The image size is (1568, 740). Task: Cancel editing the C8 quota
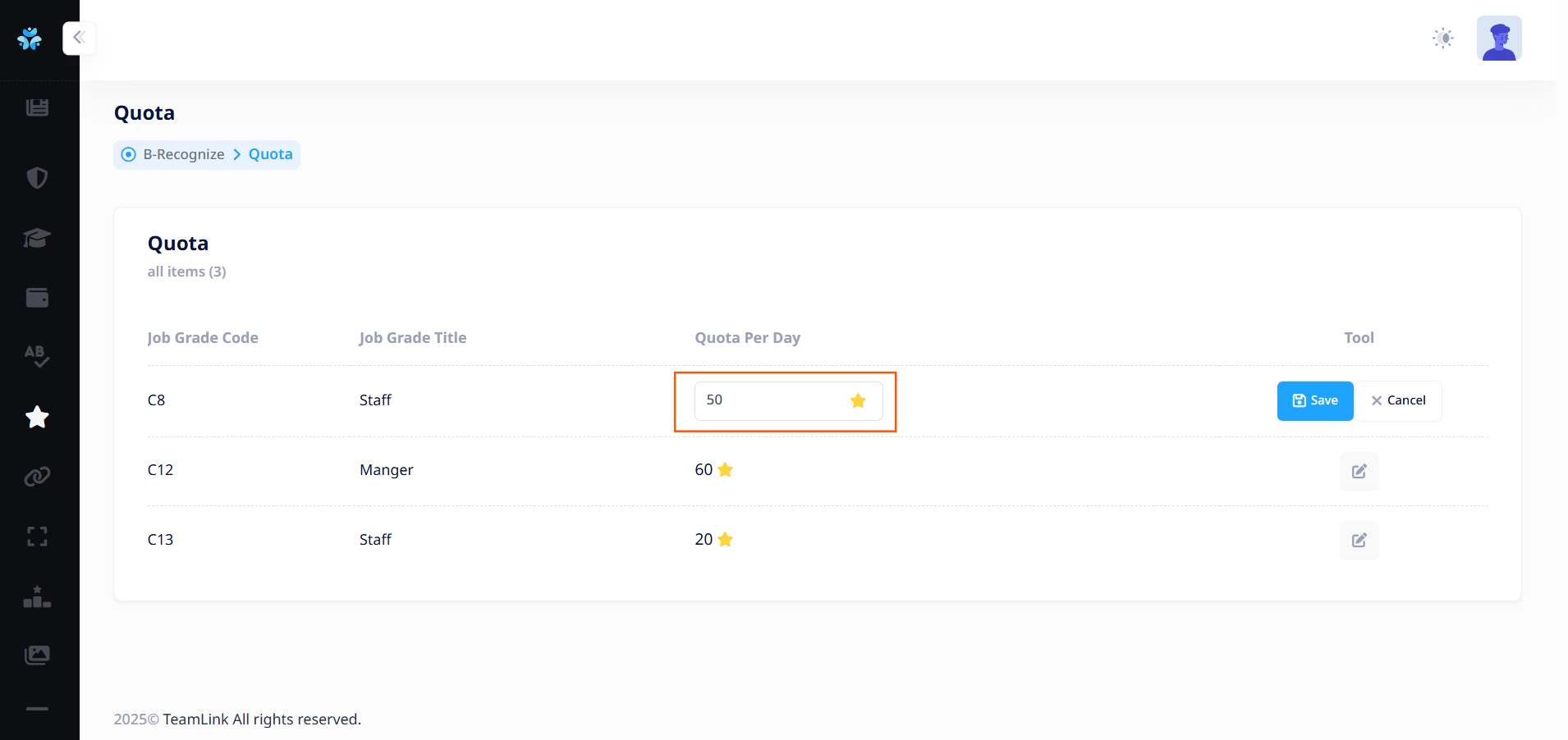1398,400
